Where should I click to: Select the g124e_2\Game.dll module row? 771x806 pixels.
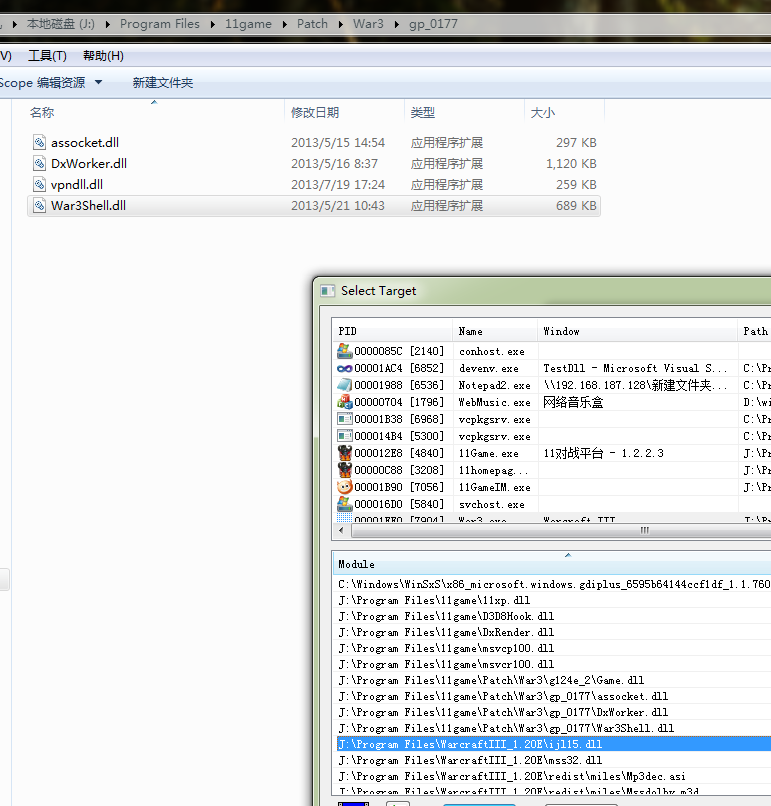(x=554, y=680)
